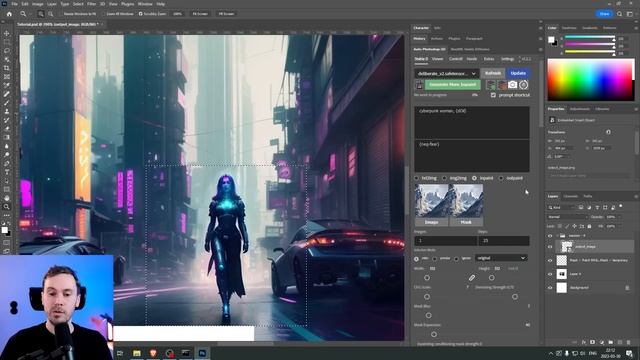Open the 'original' mask content dropdown
Screen dimensions: 640x360
tap(501, 258)
